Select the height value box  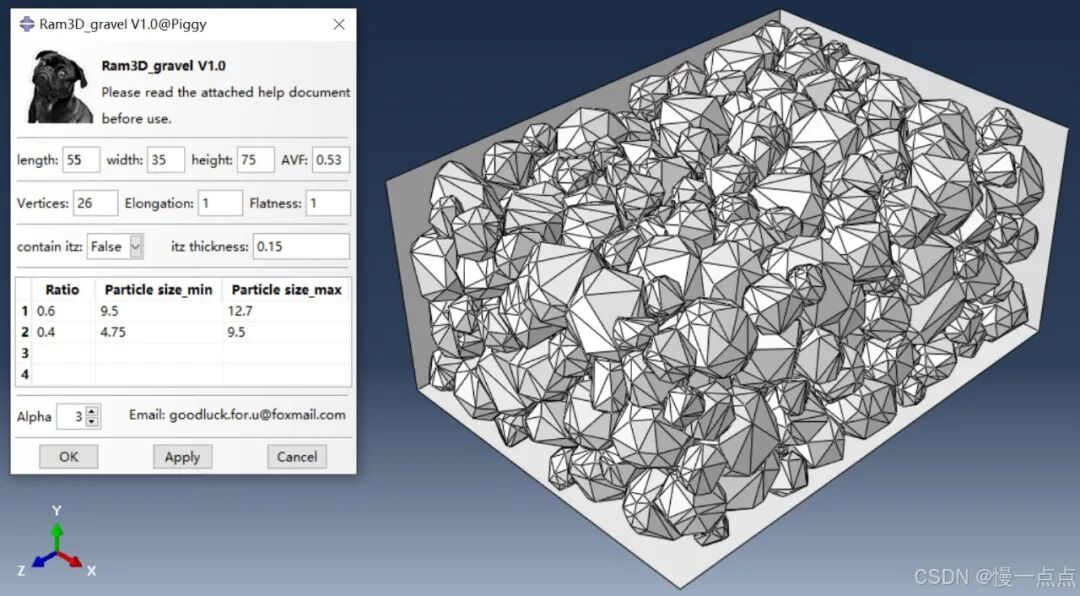point(256,160)
